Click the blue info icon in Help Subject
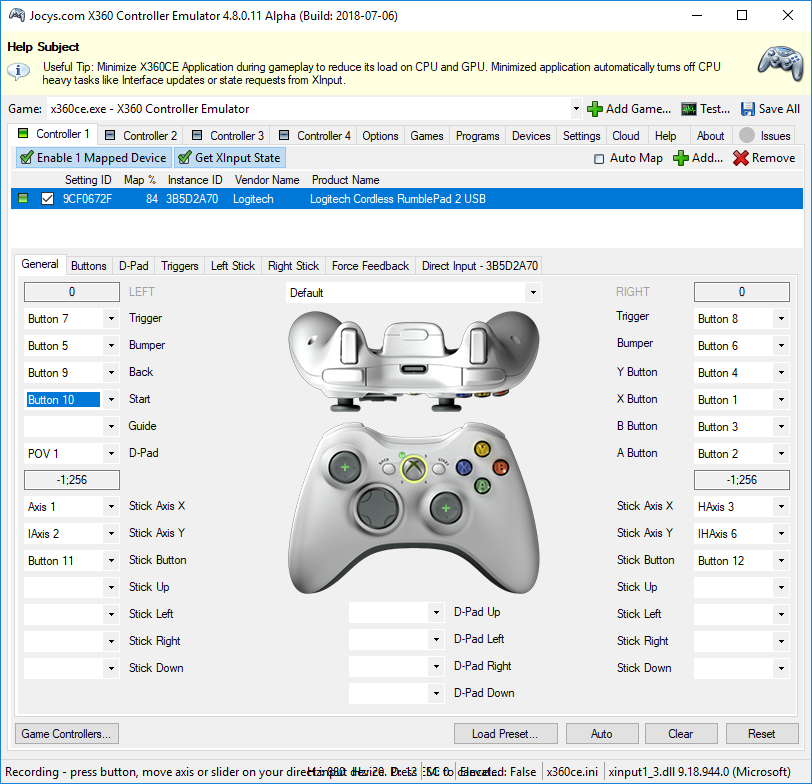The width and height of the screenshot is (812, 784). coord(18,70)
